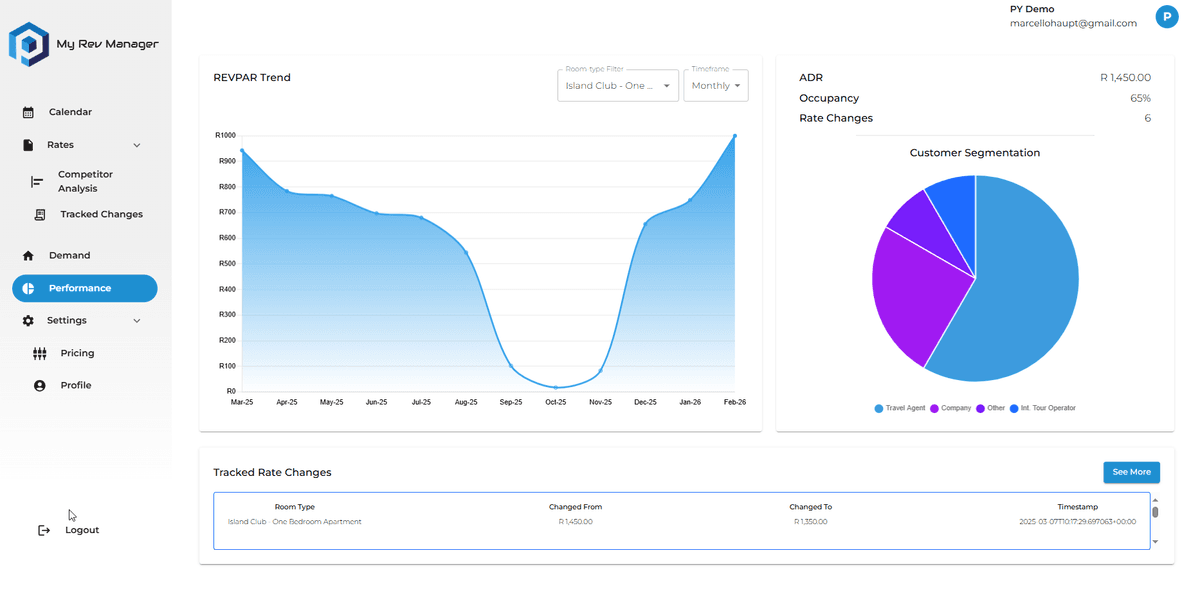Open the Room type Filter dropdown
The height and width of the screenshot is (600, 1200).
[617, 85]
